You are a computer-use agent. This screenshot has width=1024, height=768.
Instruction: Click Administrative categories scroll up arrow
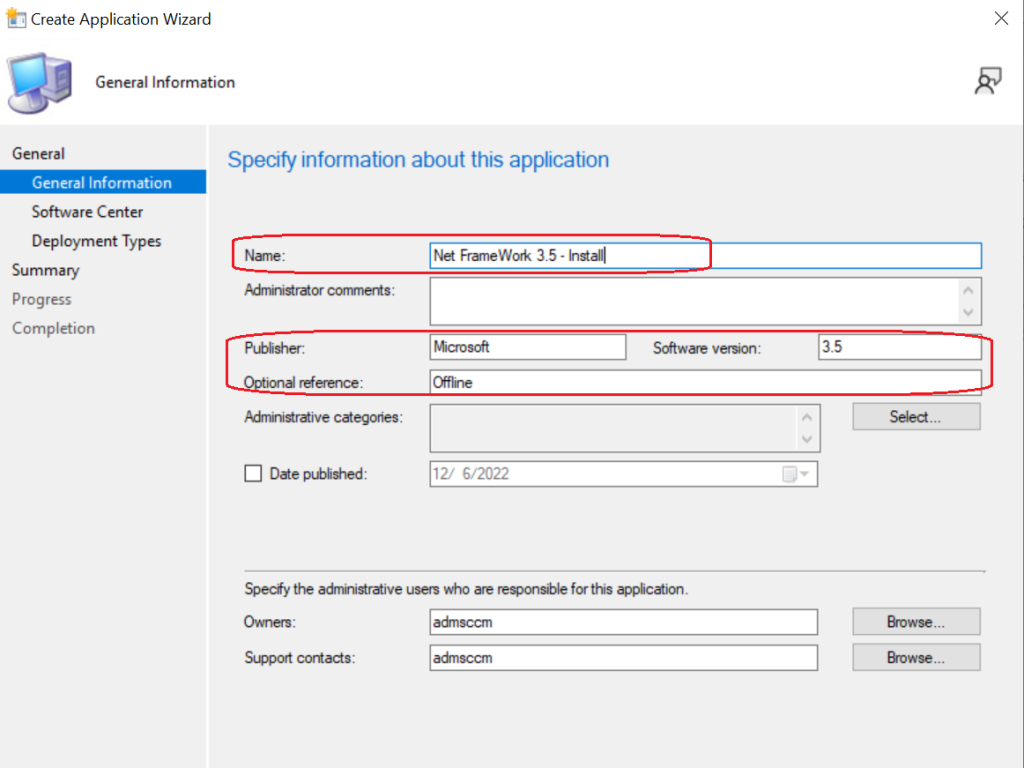coord(807,417)
